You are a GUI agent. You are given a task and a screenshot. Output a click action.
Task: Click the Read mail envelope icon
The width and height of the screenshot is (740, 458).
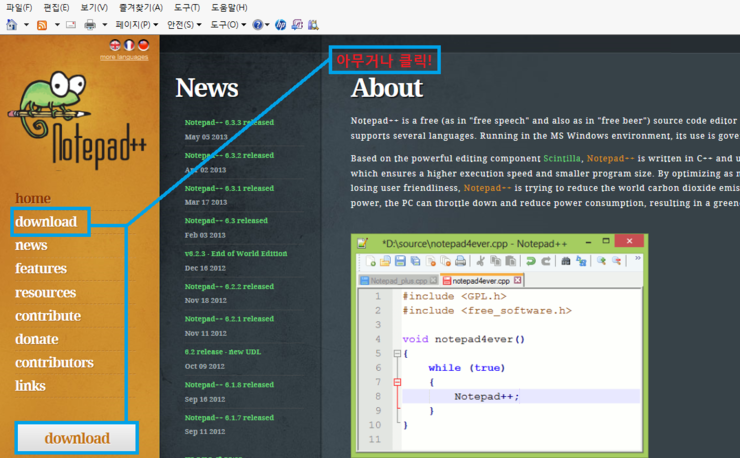pyautogui.click(x=71, y=25)
